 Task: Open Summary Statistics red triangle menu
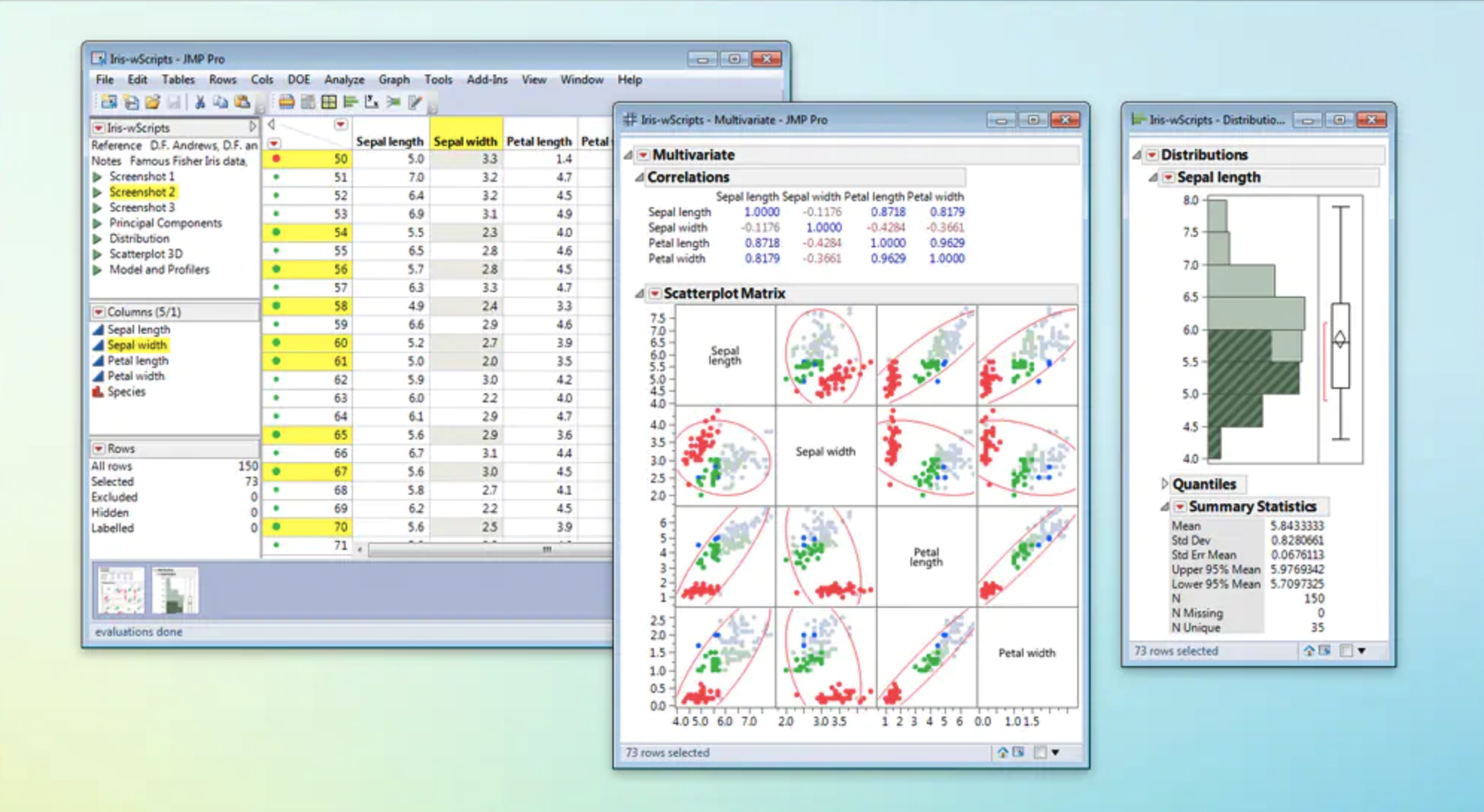(x=1180, y=507)
